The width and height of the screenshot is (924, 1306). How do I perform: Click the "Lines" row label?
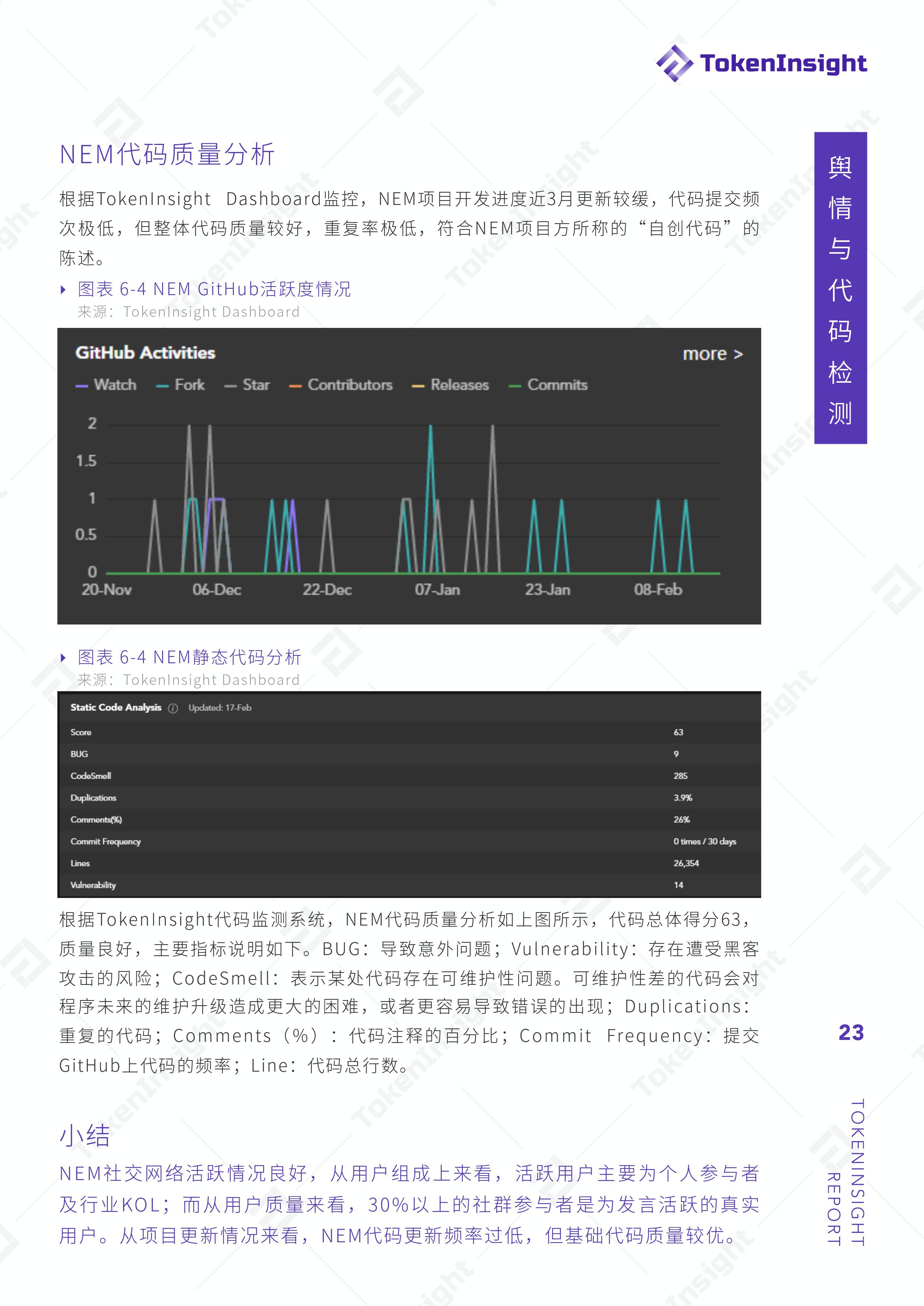pyautogui.click(x=80, y=863)
